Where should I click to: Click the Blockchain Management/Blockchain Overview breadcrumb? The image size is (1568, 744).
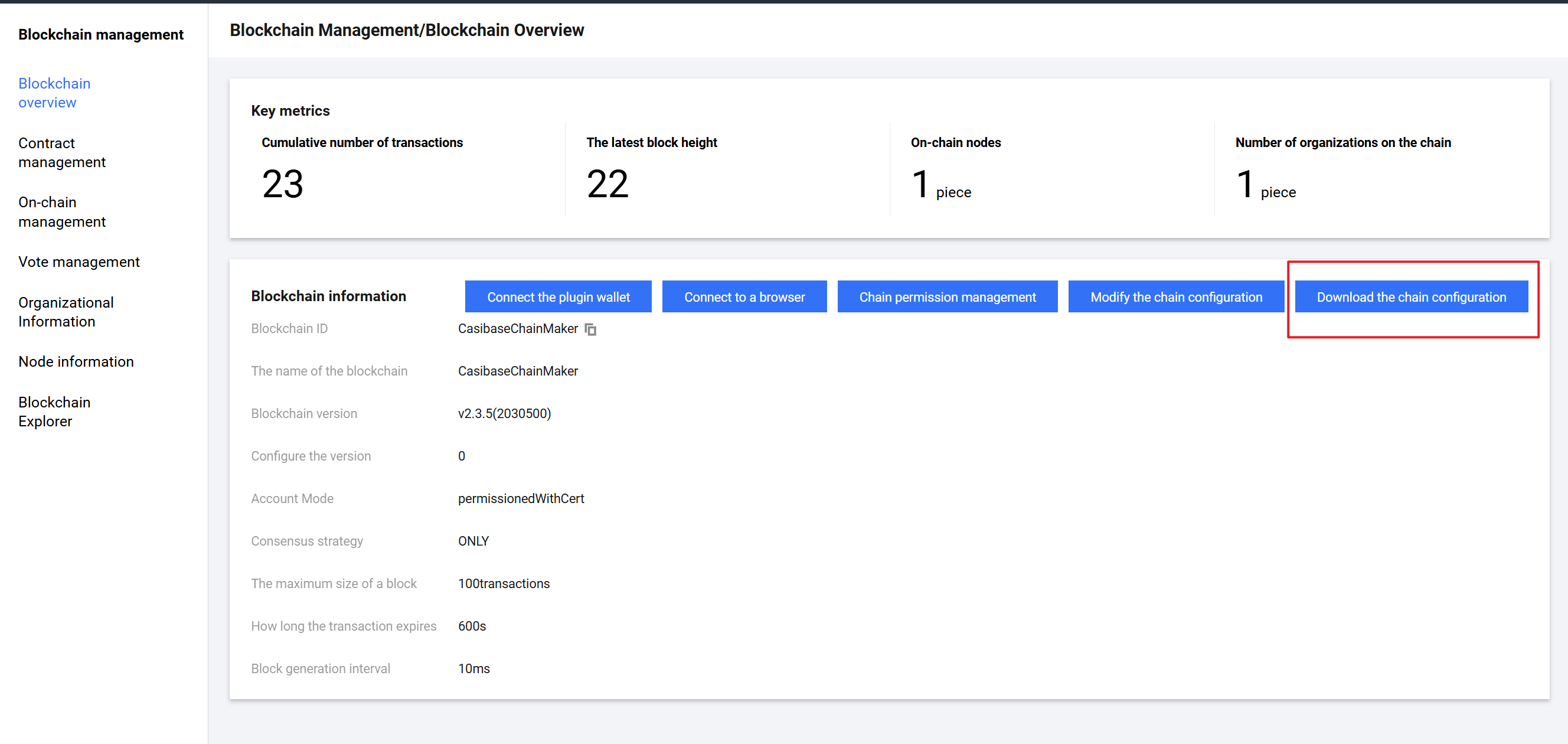click(x=406, y=30)
